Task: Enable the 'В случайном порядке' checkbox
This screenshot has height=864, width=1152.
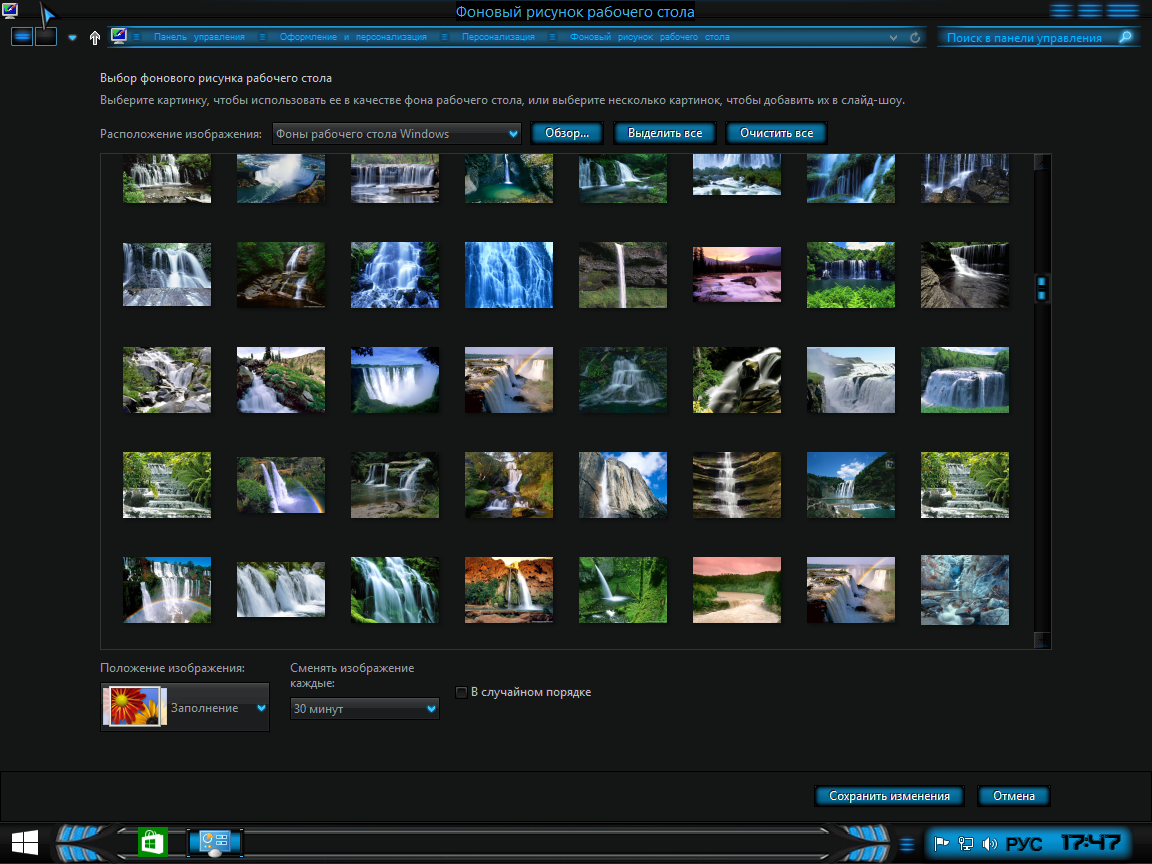Action: [461, 692]
